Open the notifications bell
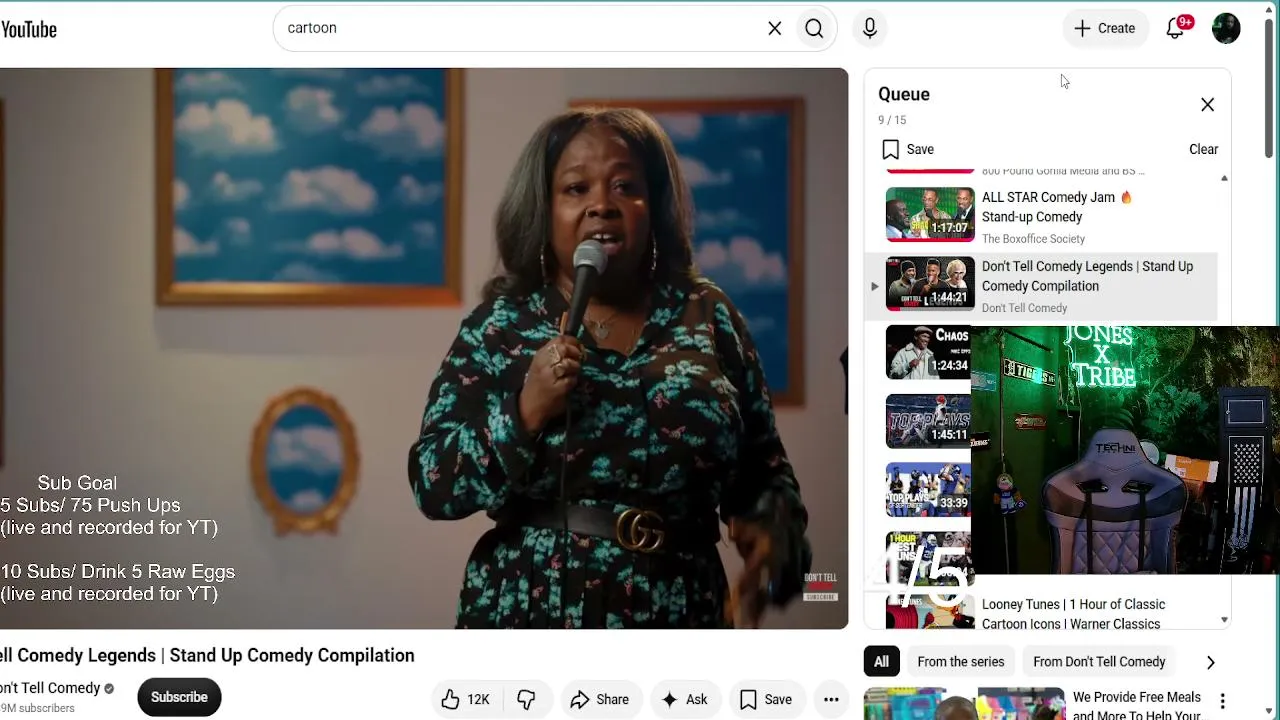Image resolution: width=1280 pixels, height=720 pixels. (x=1176, y=28)
